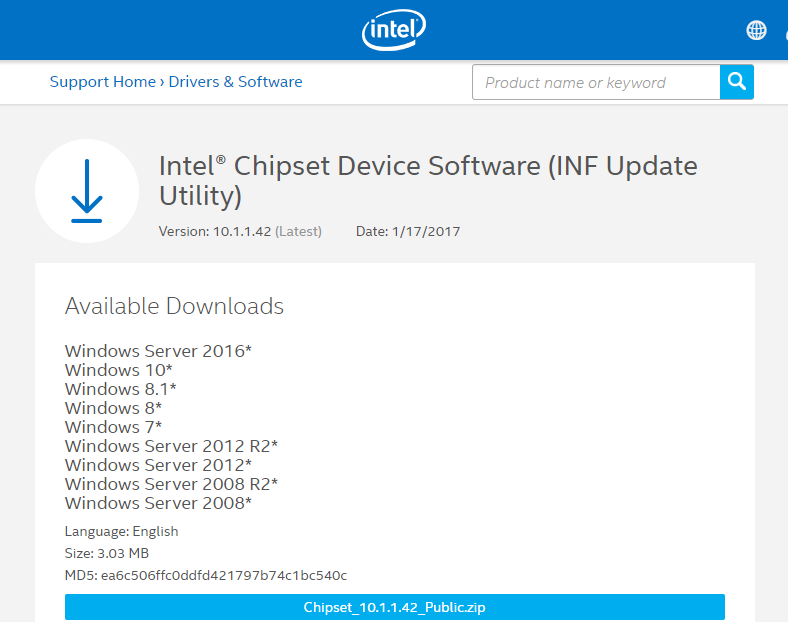Select the Windows Server 2016* entry
The width and height of the screenshot is (788, 622).
coord(158,351)
